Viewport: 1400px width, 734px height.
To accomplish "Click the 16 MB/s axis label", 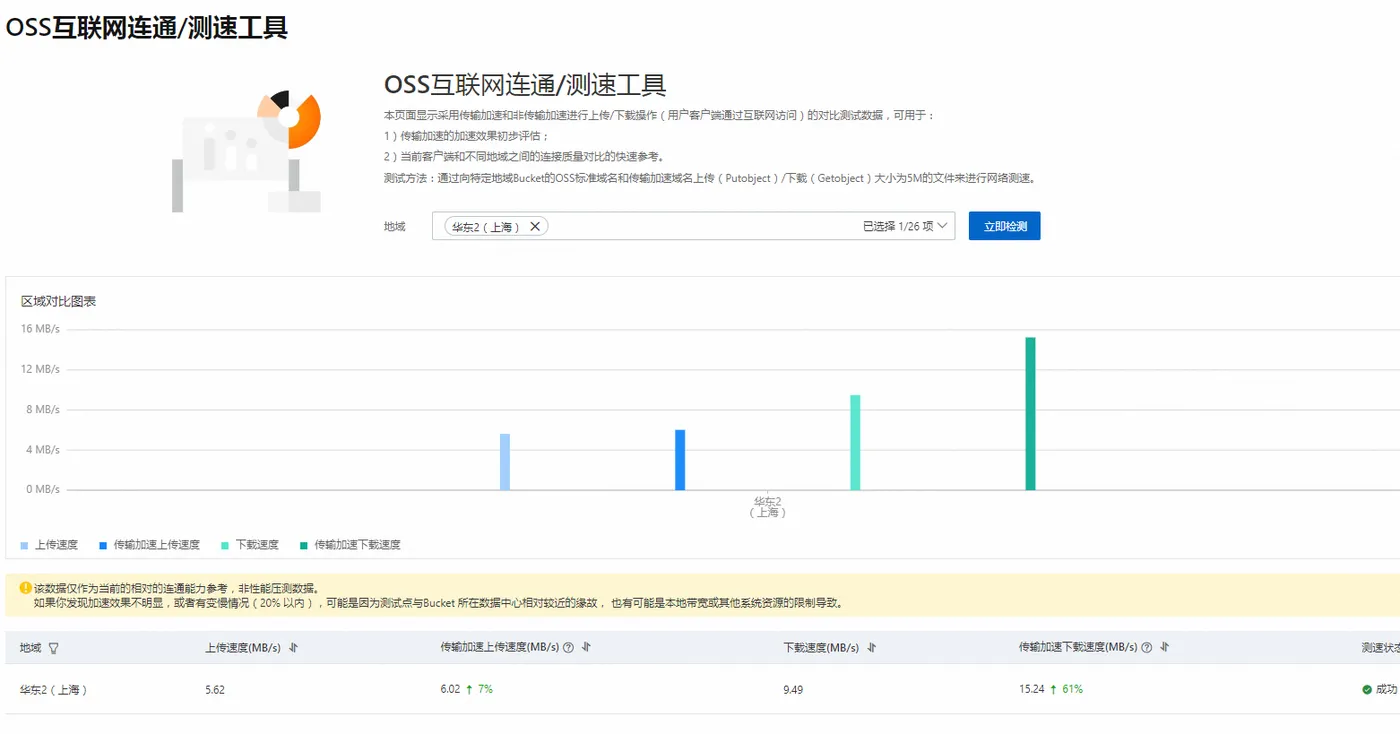I will point(40,329).
